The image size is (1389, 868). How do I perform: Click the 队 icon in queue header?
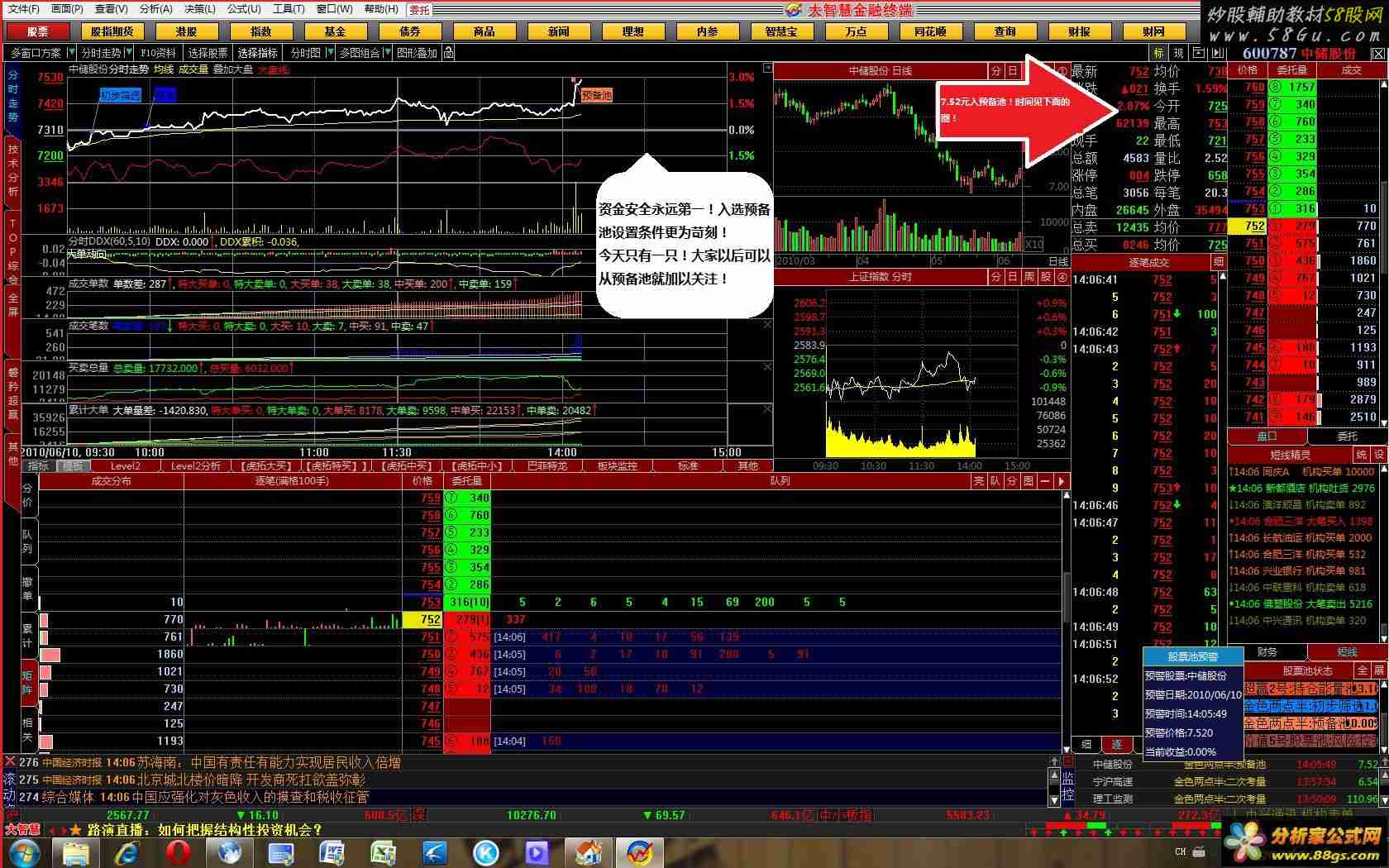point(995,480)
